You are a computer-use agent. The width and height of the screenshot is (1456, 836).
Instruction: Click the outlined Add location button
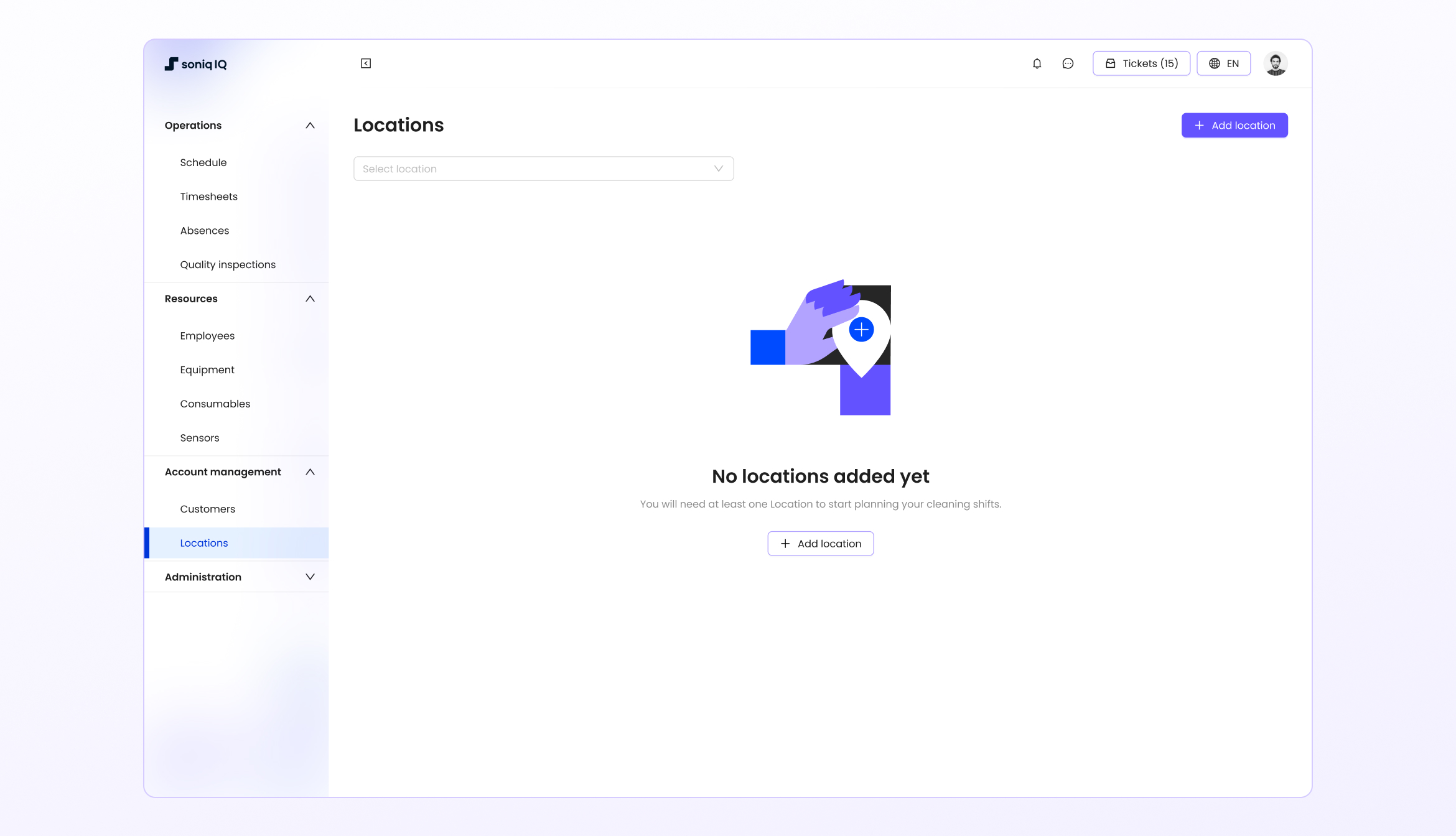(820, 544)
